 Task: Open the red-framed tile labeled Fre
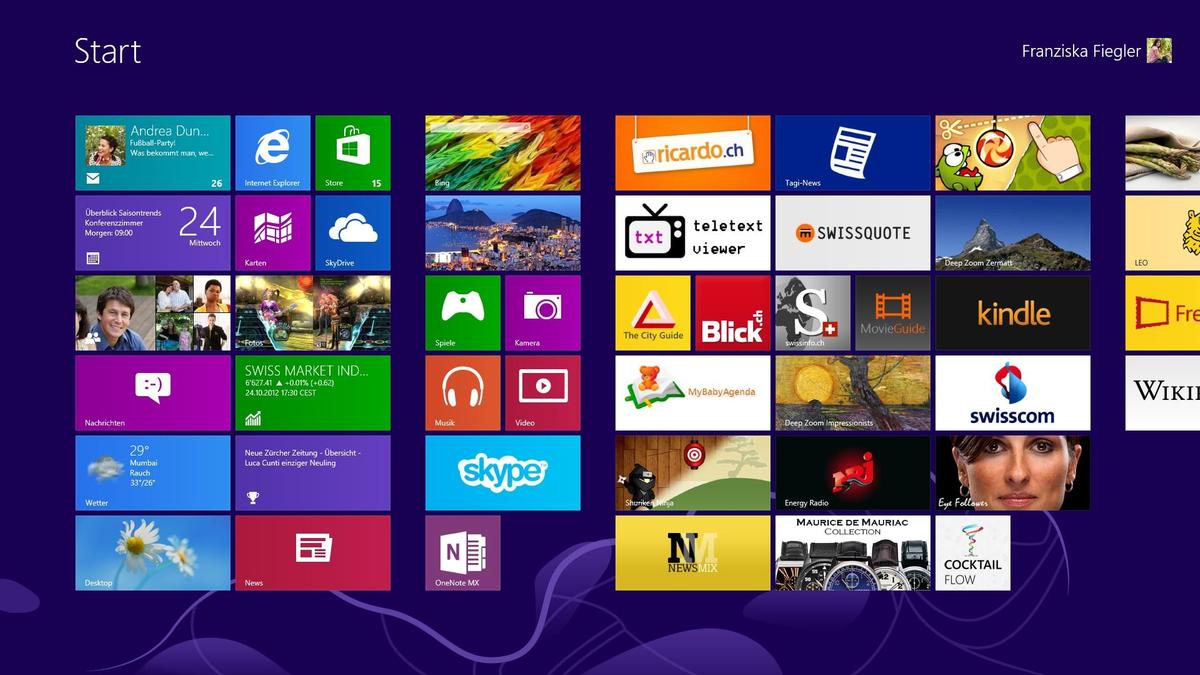(1163, 313)
